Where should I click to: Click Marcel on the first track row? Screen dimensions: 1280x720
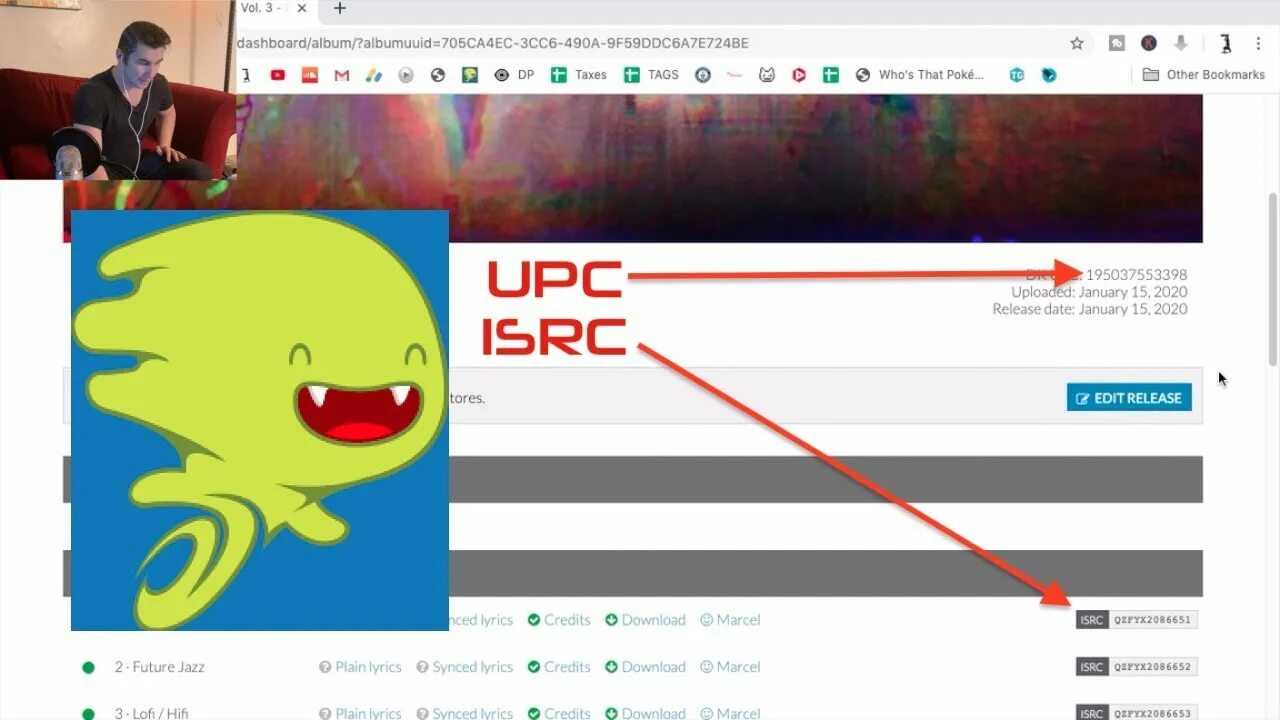coord(730,620)
